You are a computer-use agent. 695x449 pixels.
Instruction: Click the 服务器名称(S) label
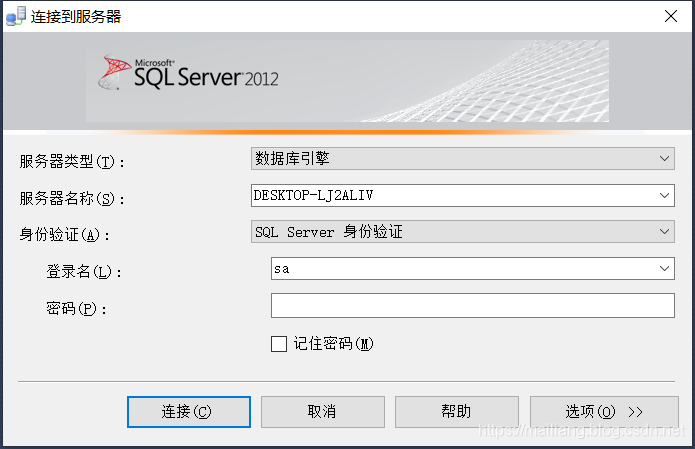pos(72,198)
